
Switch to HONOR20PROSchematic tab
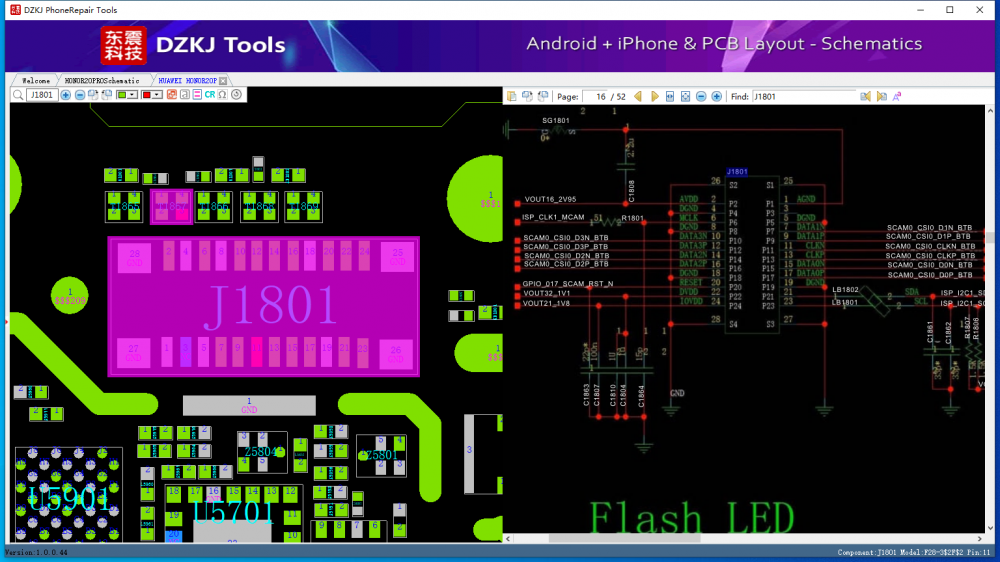pyautogui.click(x=102, y=80)
